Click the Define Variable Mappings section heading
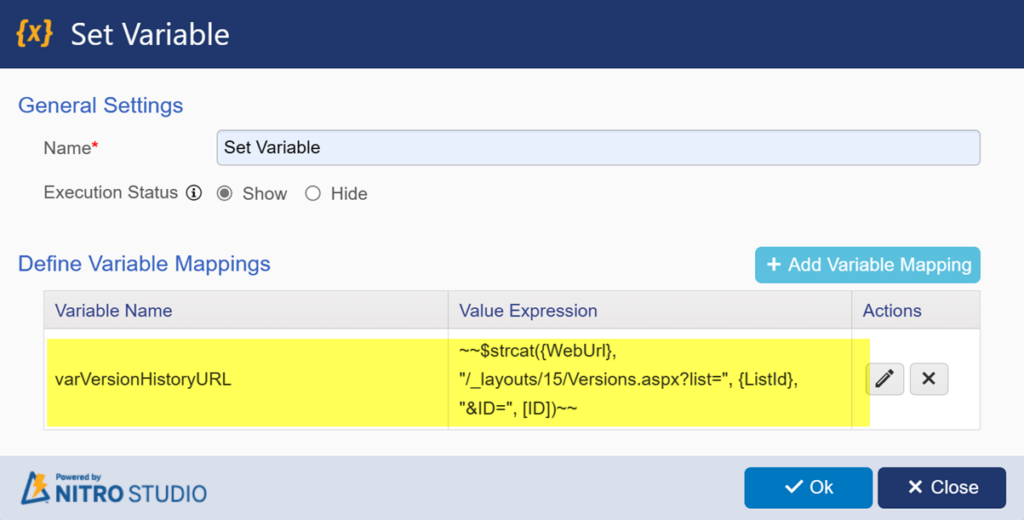Viewport: 1024px width, 520px height. click(144, 264)
